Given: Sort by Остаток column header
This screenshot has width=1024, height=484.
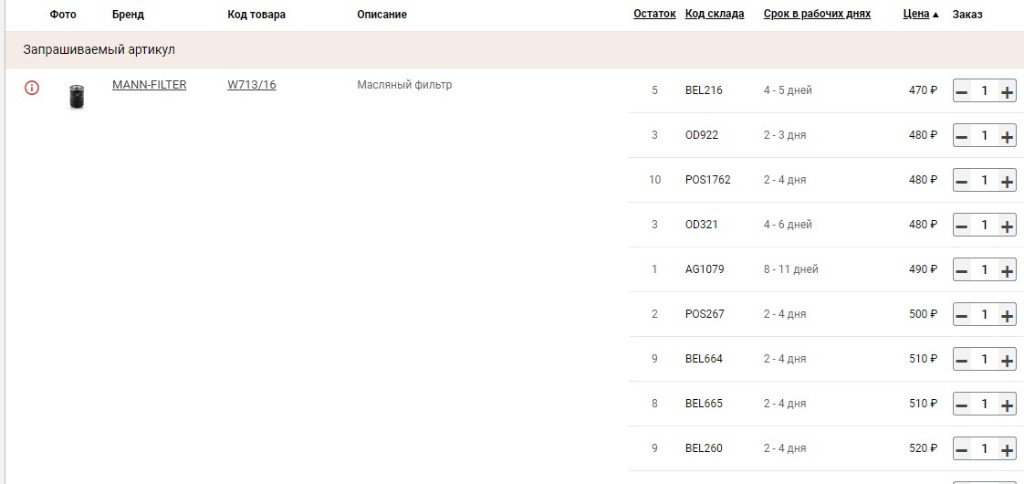Looking at the screenshot, I should (x=654, y=14).
